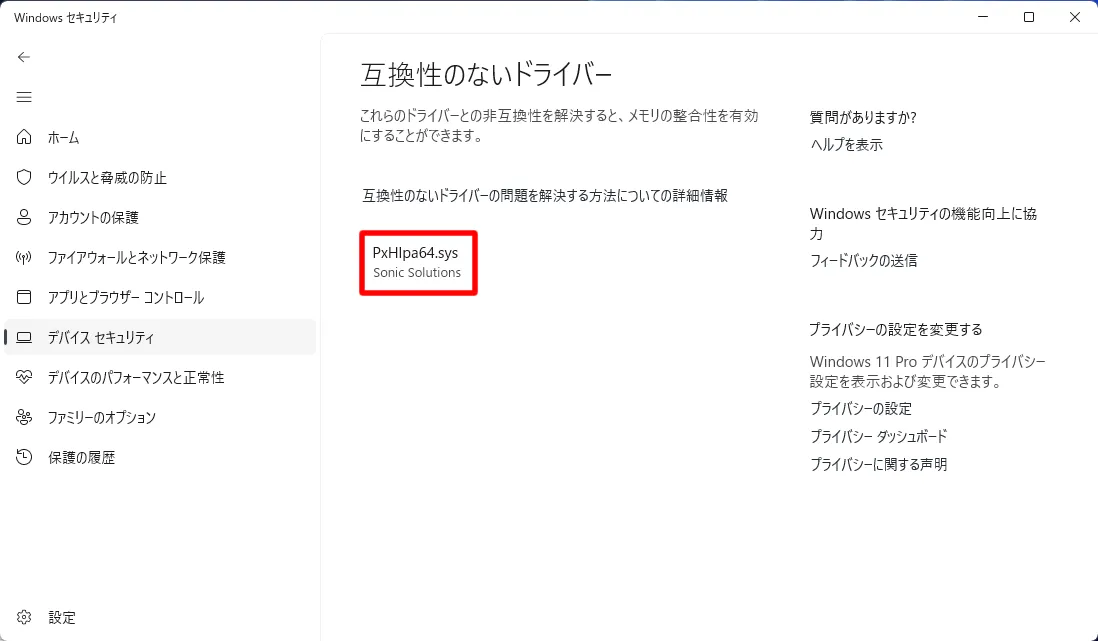Open the プライバシー ダッシュボード link
Screen dimensions: 1098x641
tap(878, 437)
